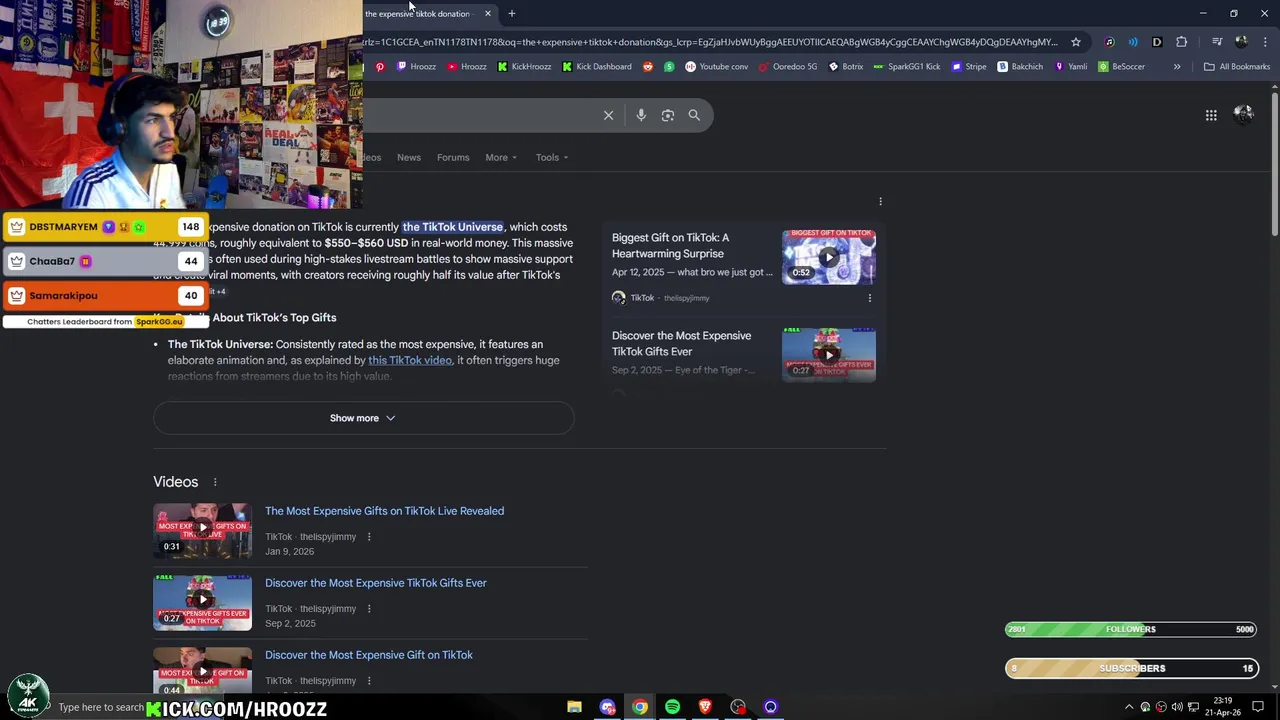Open the Pinterest bookmark

380,67
